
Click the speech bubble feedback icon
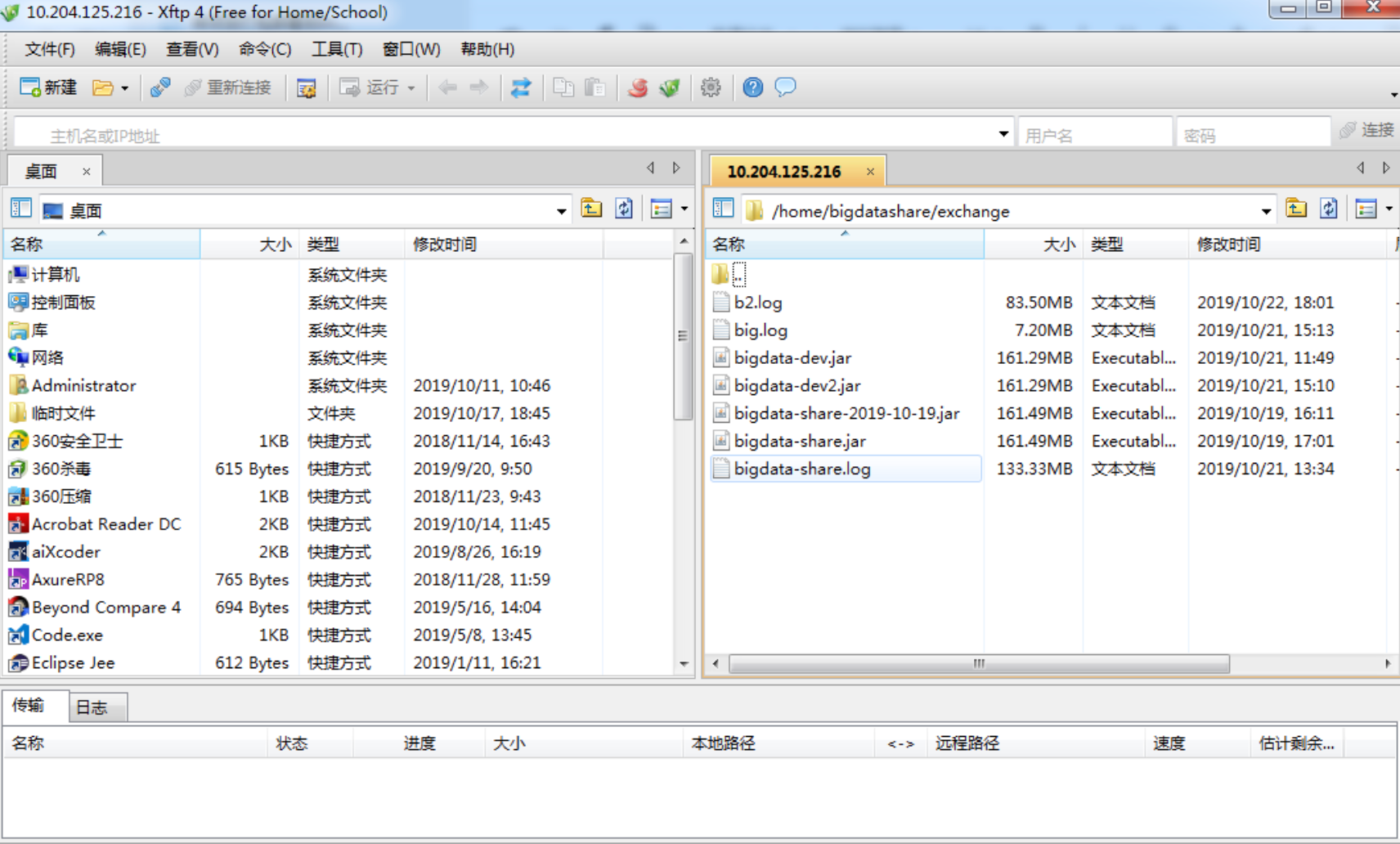click(x=785, y=87)
